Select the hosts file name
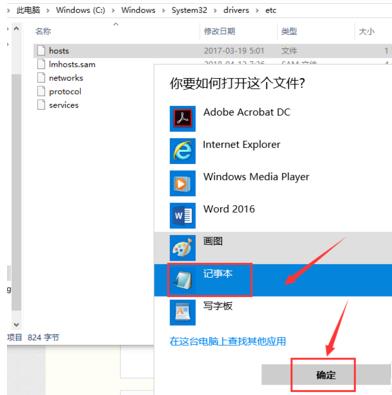Screen dimensions: 392x395 point(59,51)
